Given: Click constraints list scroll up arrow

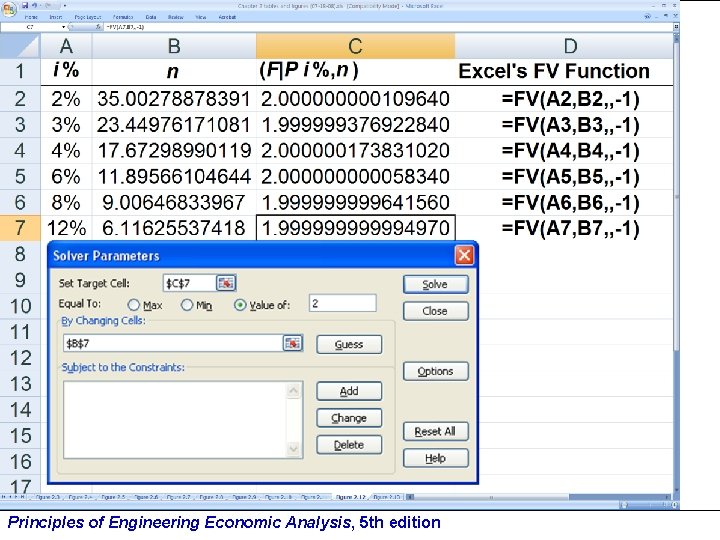Looking at the screenshot, I should click(293, 391).
